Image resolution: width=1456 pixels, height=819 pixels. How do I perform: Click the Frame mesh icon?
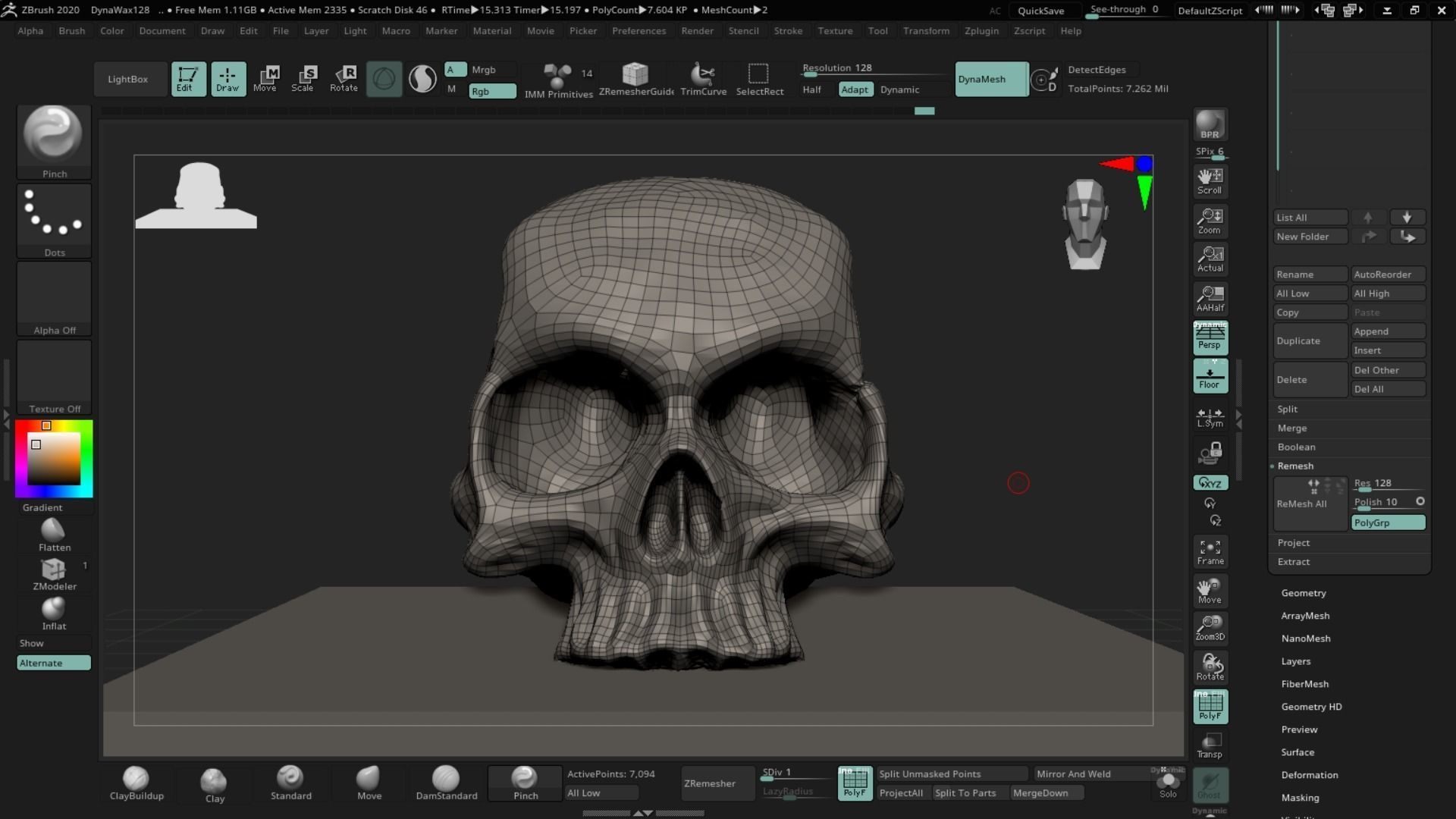[x=1210, y=552]
